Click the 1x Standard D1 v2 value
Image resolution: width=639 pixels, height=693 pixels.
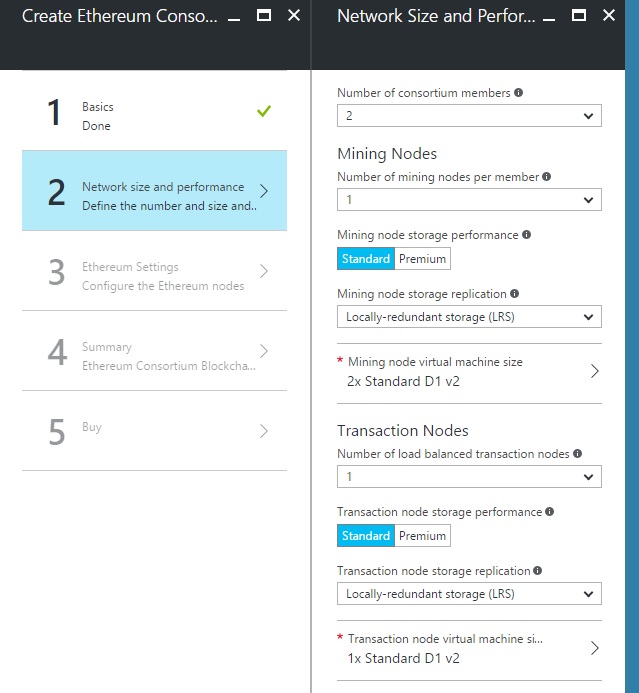[403, 658]
